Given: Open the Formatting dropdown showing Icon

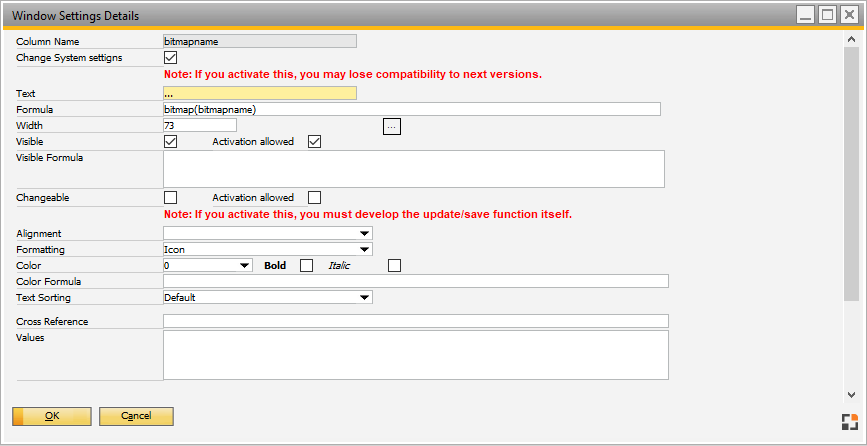Looking at the screenshot, I should pyautogui.click(x=364, y=250).
